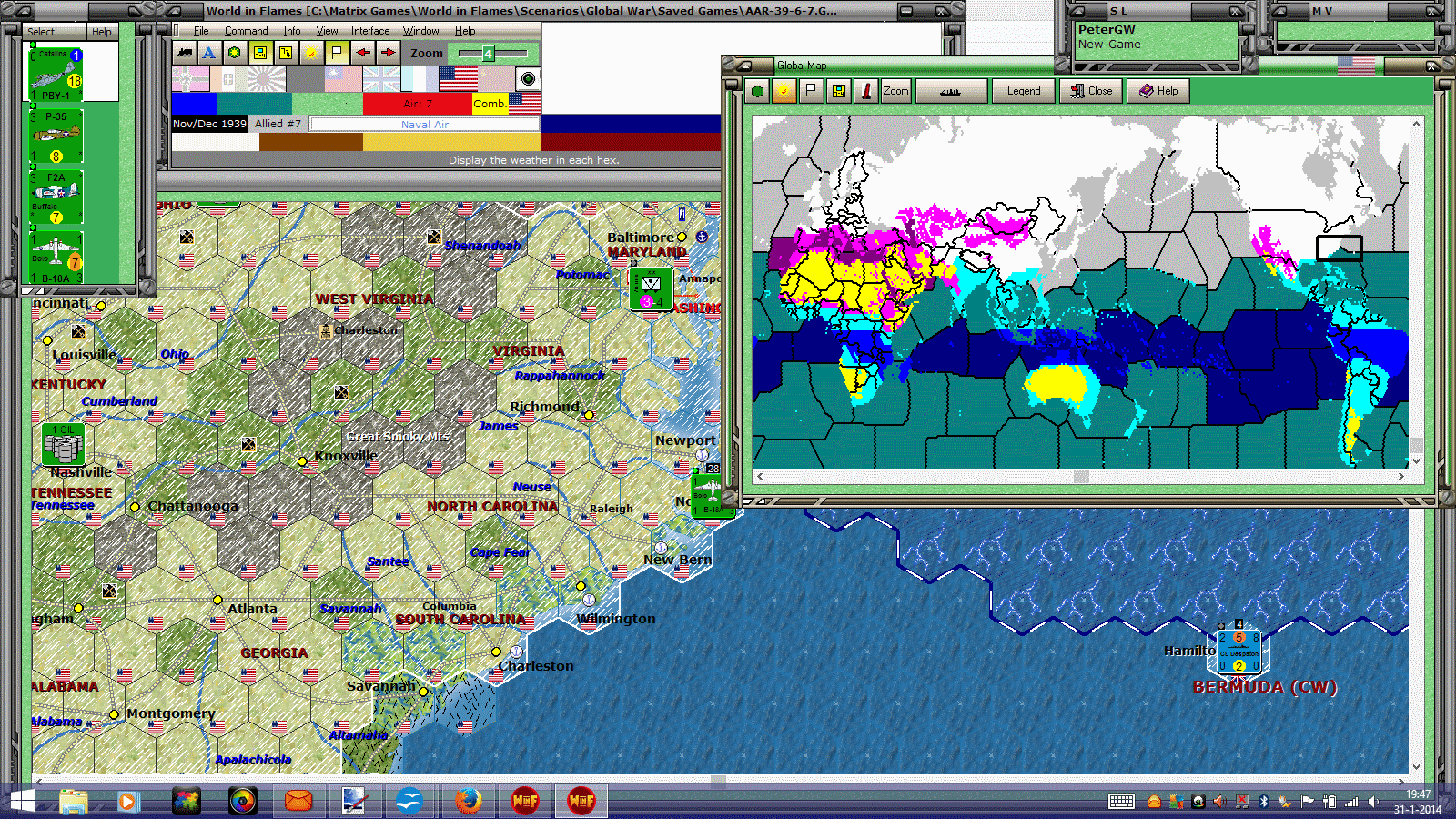
Task: Click the red left arrow toolbar button
Action: (362, 53)
